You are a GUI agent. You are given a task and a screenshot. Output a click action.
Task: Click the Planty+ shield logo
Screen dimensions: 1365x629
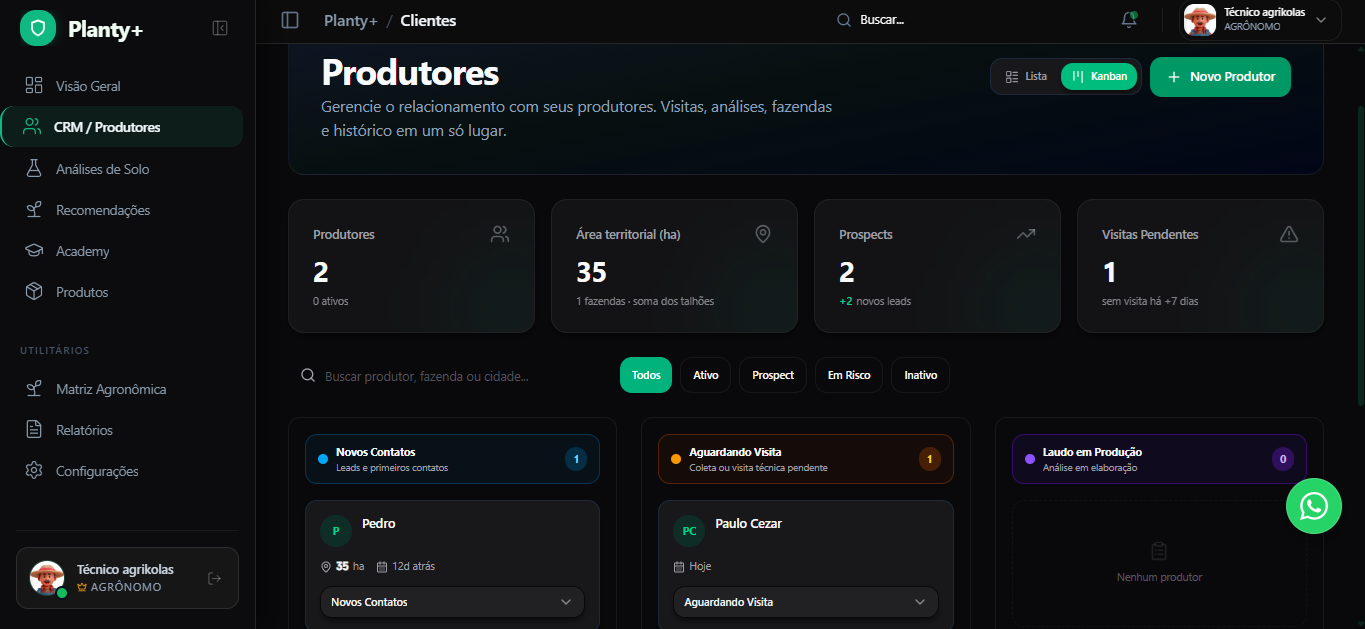(38, 29)
